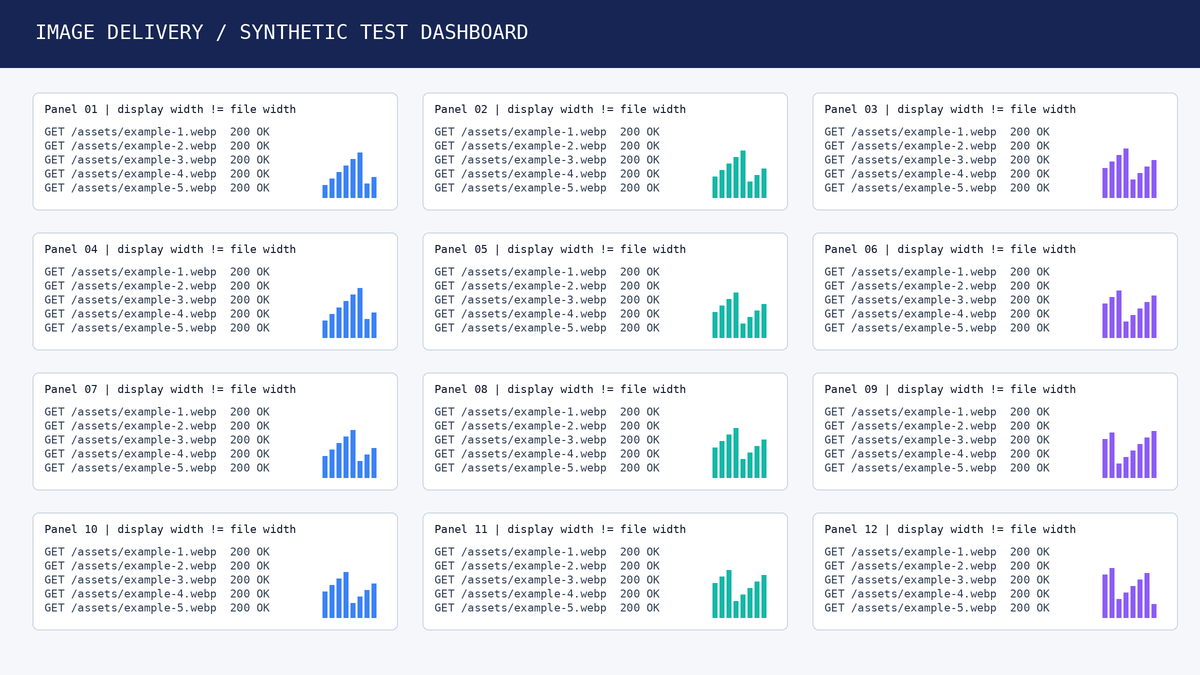Select the Panel 06 header label
1200x675 pixels.
tap(950, 249)
